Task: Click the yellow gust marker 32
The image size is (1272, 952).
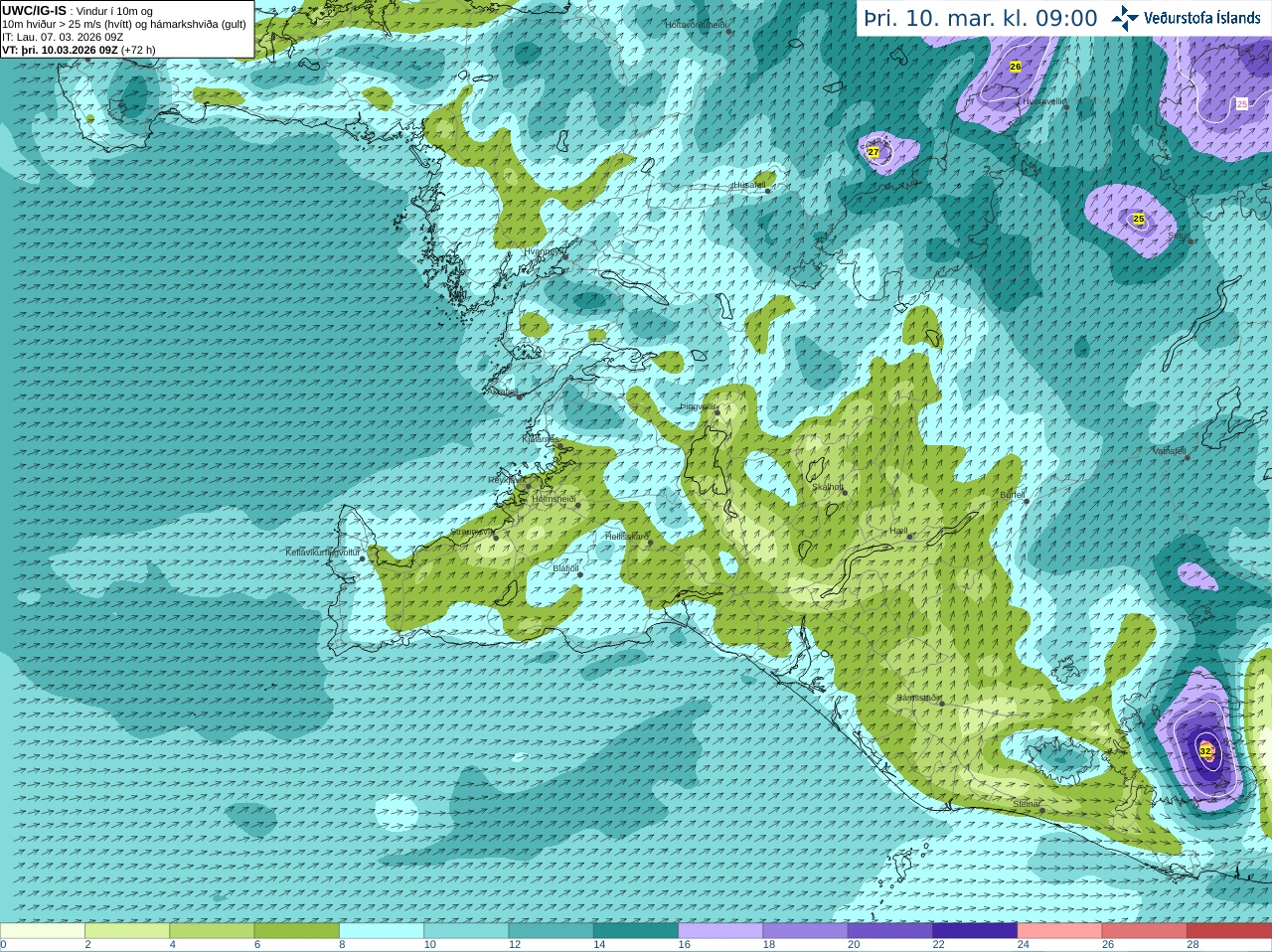Action: click(x=1205, y=751)
